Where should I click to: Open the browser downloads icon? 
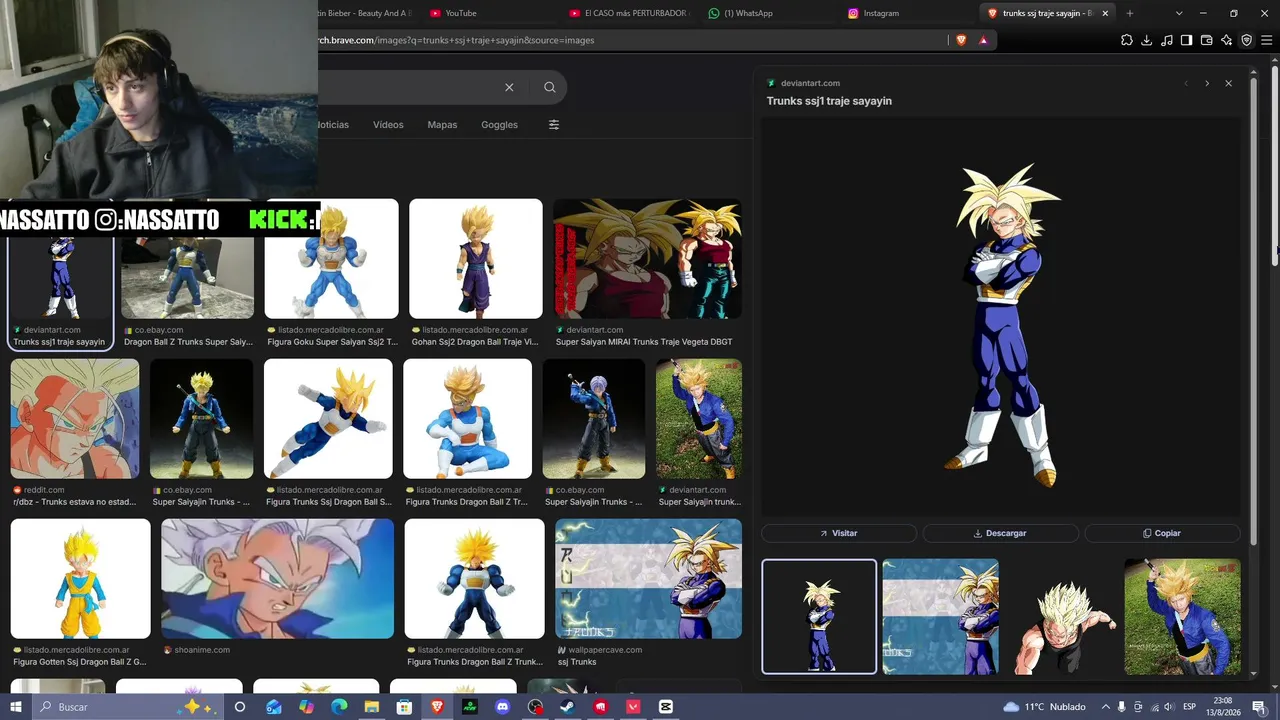coord(1147,40)
